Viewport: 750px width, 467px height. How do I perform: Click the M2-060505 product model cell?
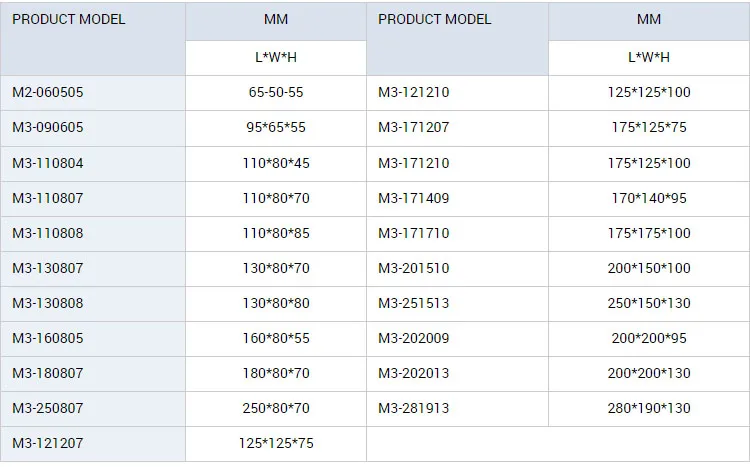(48, 92)
